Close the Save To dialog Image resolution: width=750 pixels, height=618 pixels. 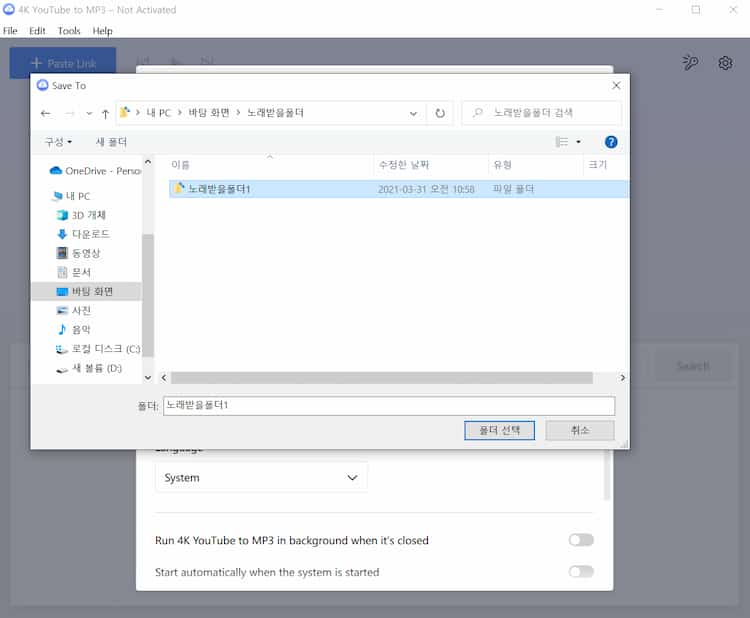pyautogui.click(x=616, y=85)
